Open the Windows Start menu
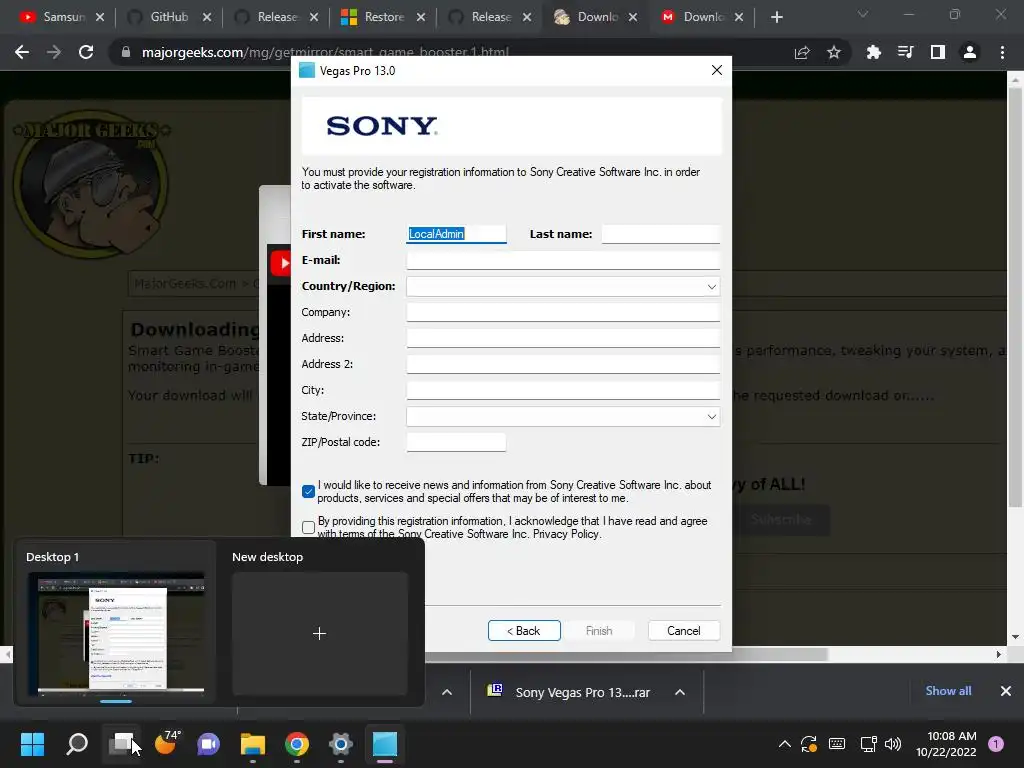Viewport: 1024px width, 768px height. coord(32,744)
